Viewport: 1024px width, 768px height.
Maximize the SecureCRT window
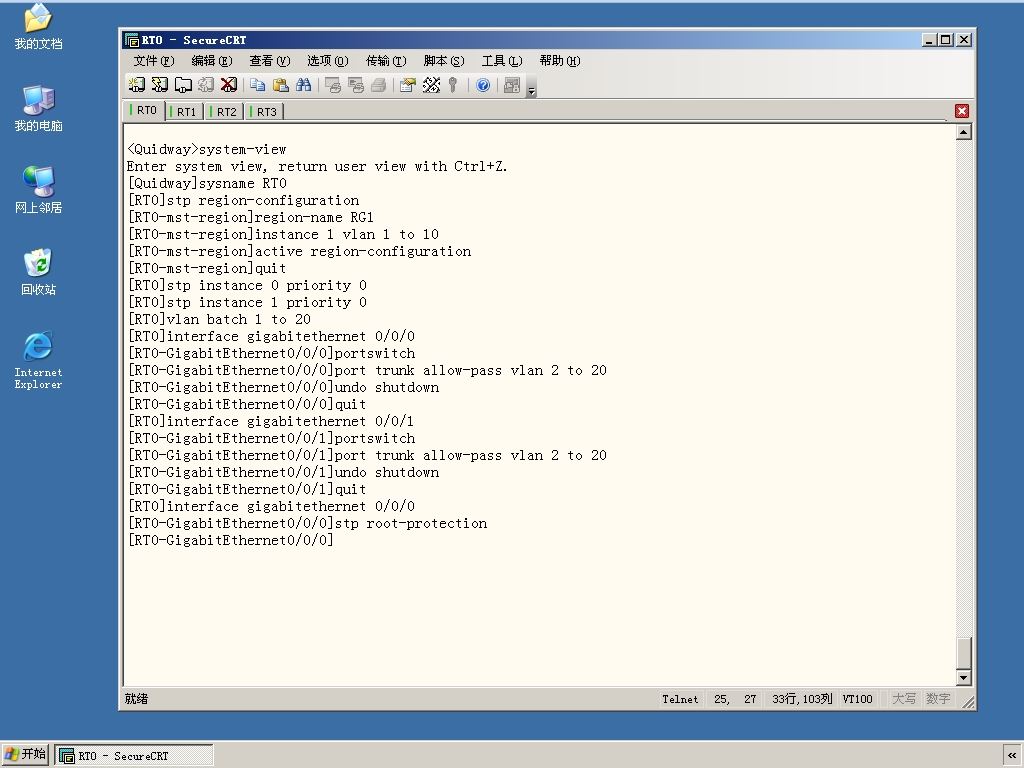[945, 40]
